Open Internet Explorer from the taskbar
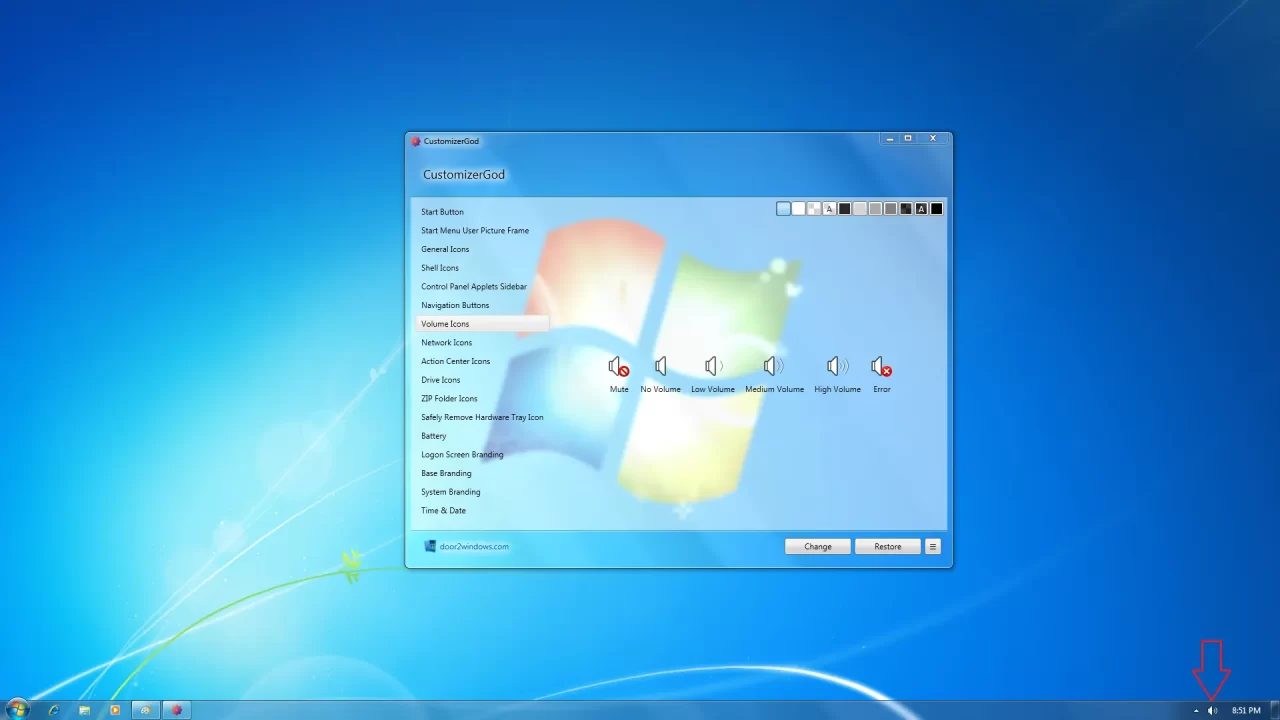The image size is (1280, 720). [53, 710]
